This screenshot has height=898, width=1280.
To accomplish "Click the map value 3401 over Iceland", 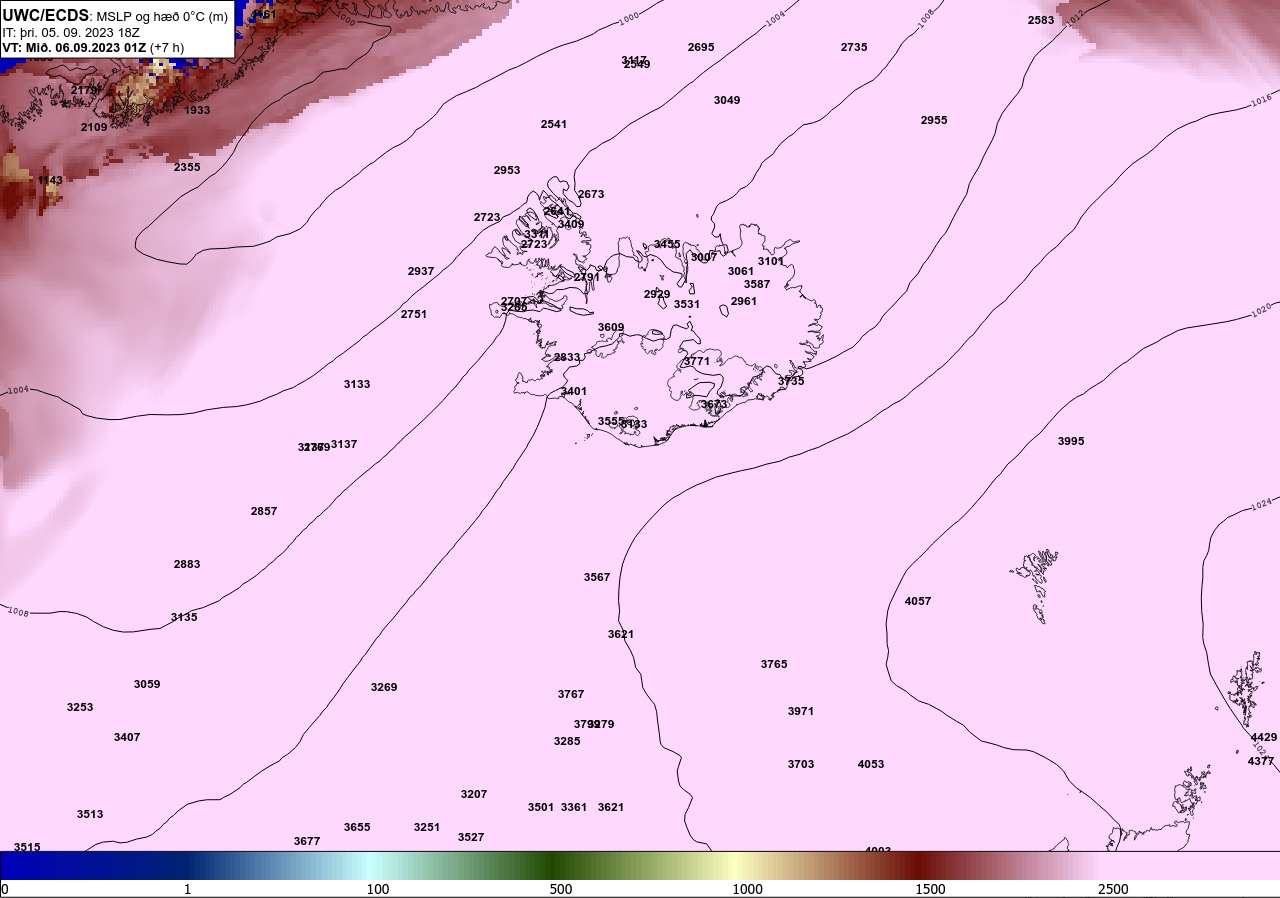I will [x=574, y=391].
